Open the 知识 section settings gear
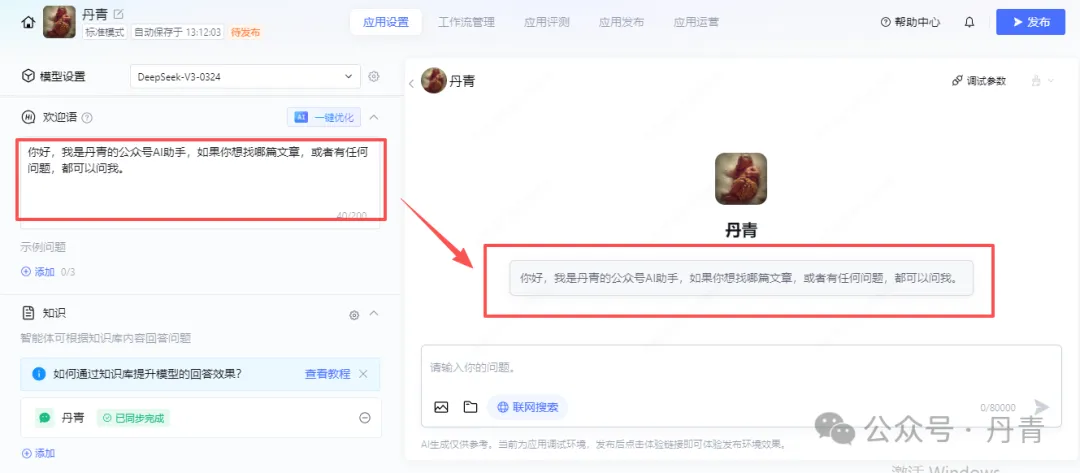 tap(354, 315)
